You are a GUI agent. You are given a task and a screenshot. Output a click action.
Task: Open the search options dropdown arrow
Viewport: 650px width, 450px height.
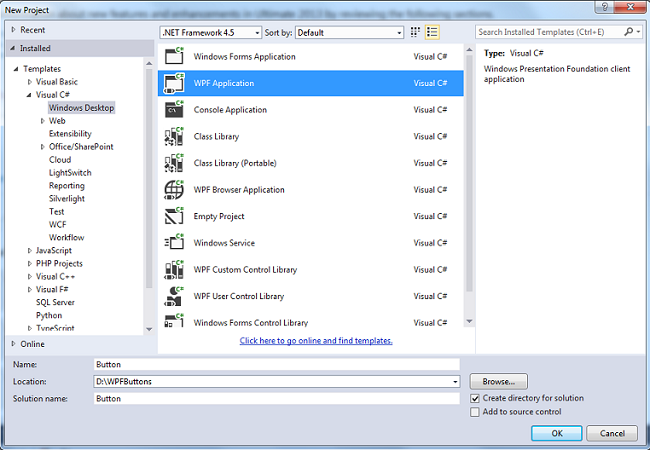pyautogui.click(x=639, y=31)
